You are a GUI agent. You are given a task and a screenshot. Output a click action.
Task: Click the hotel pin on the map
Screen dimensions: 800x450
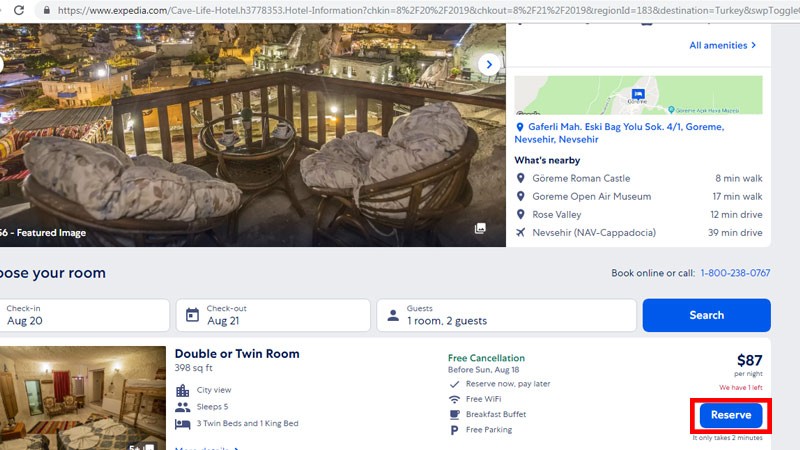coord(638,94)
